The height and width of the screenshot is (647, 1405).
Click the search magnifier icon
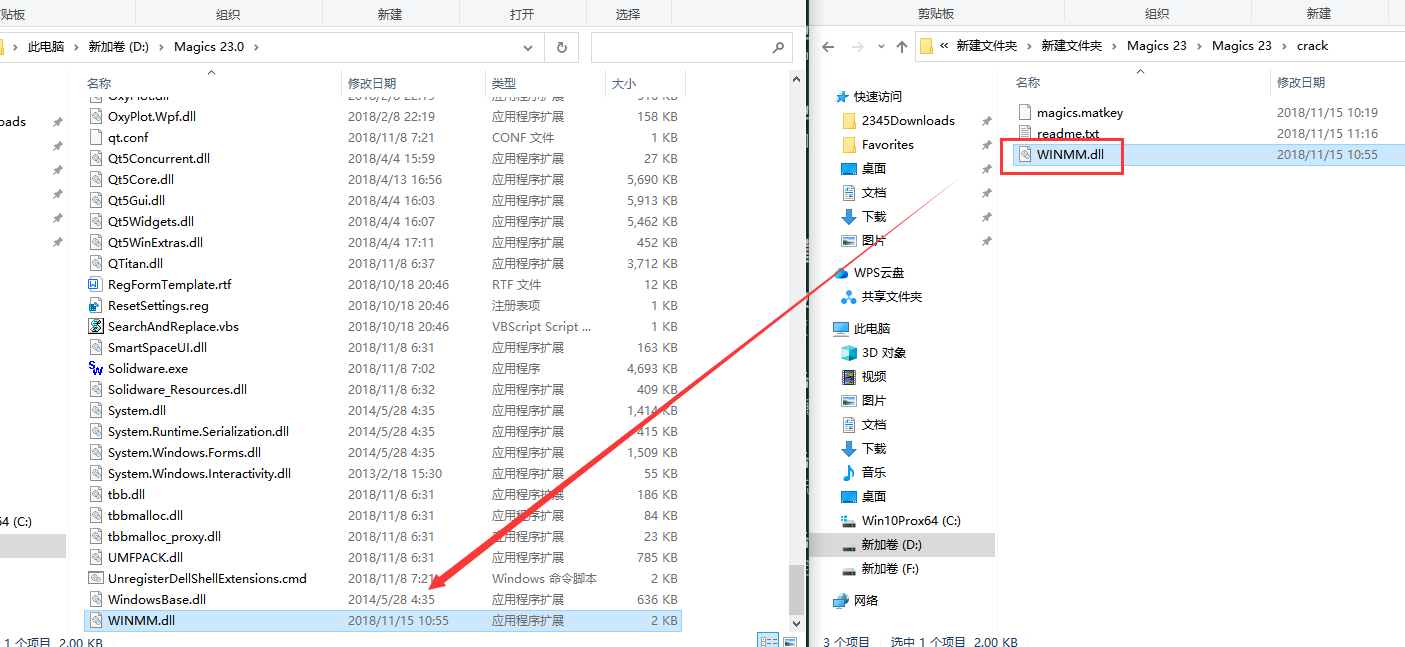tap(779, 47)
